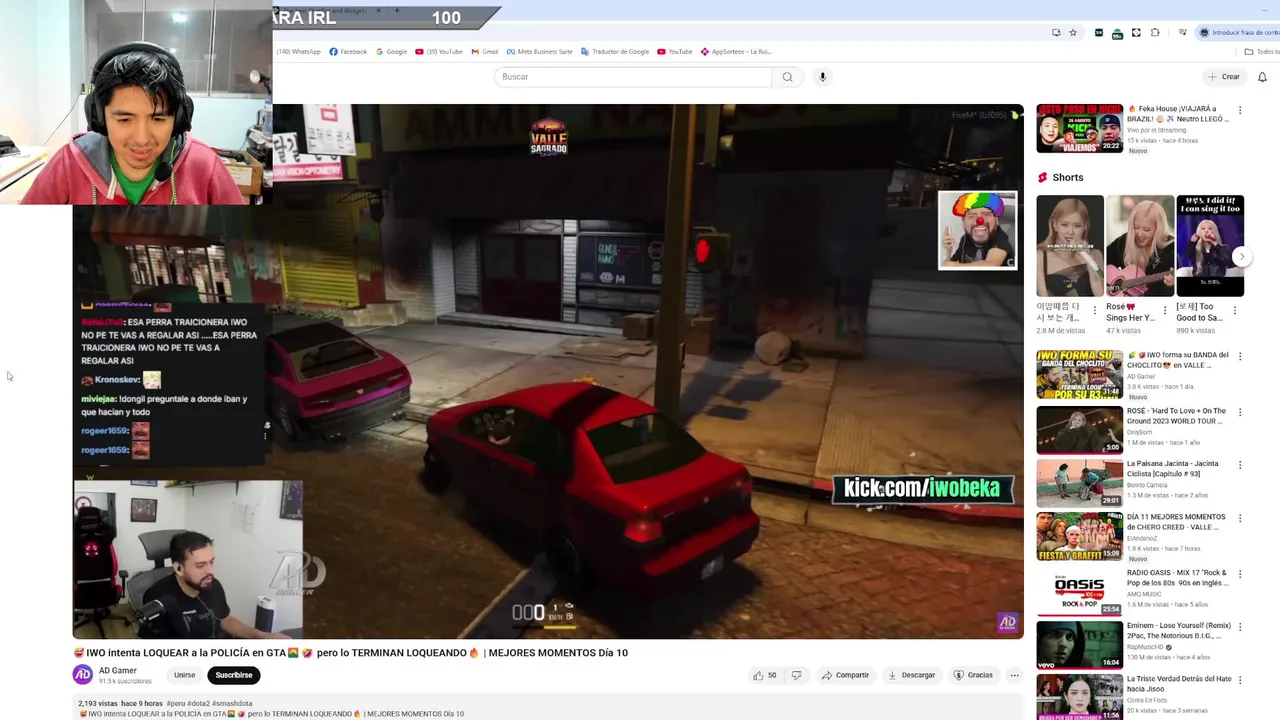Open options for ROSÉ Hard To Love

(x=1240, y=411)
